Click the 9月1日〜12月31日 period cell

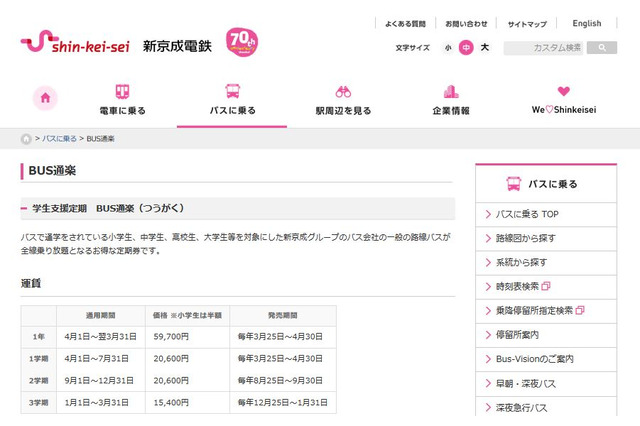pyautogui.click(x=99, y=381)
